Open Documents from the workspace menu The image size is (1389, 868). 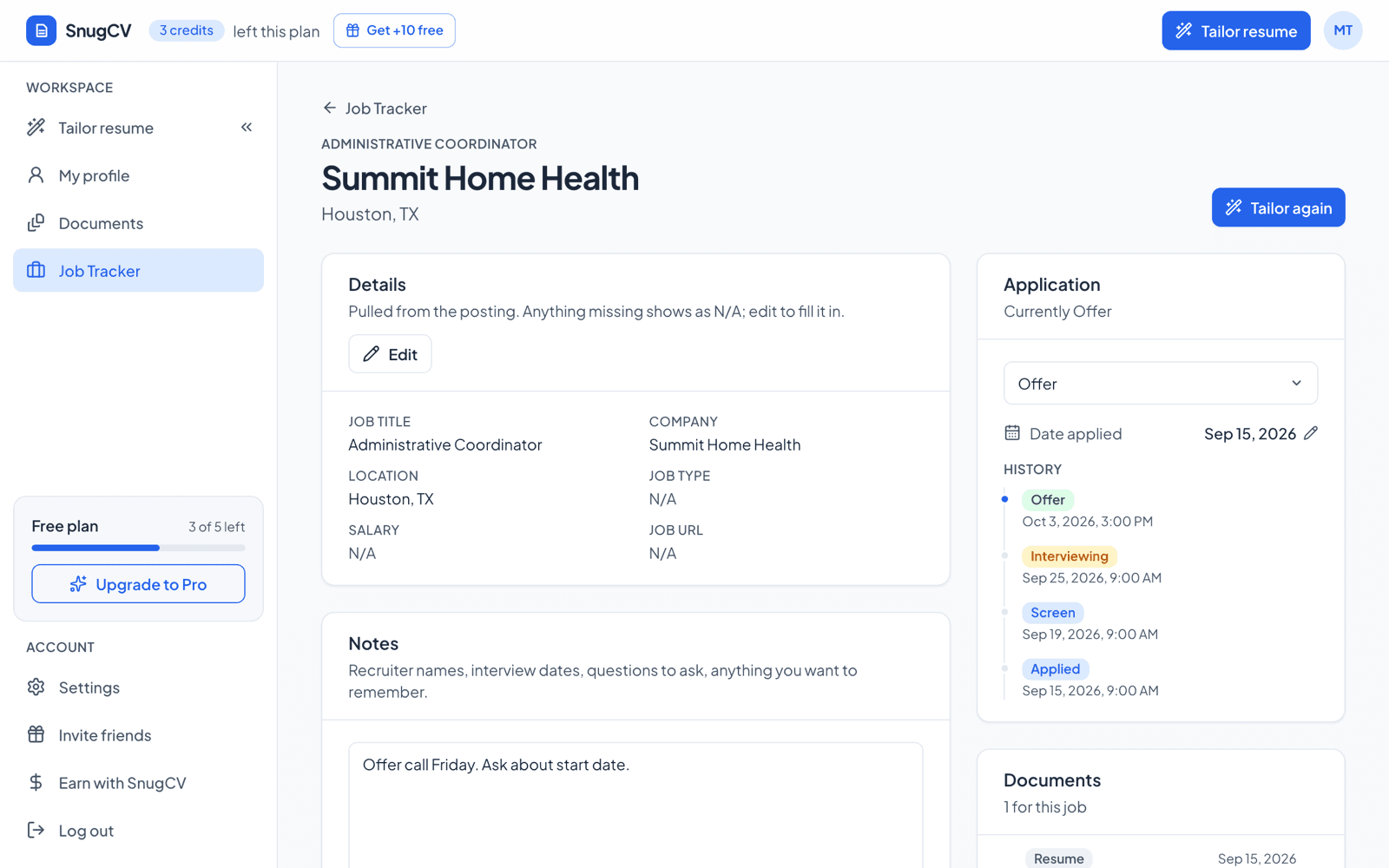tap(139, 223)
